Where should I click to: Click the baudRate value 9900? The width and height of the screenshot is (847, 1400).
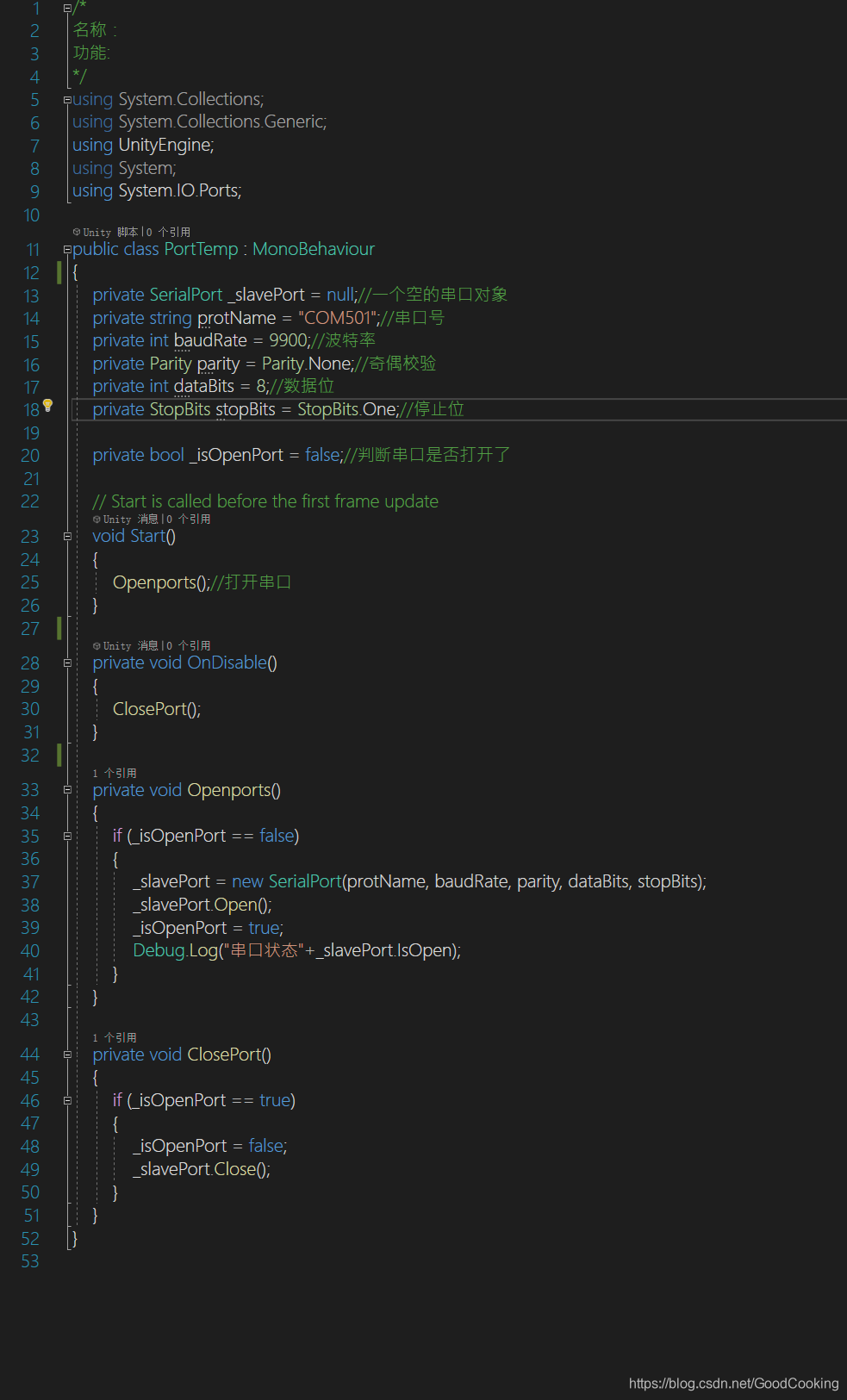pos(288,340)
